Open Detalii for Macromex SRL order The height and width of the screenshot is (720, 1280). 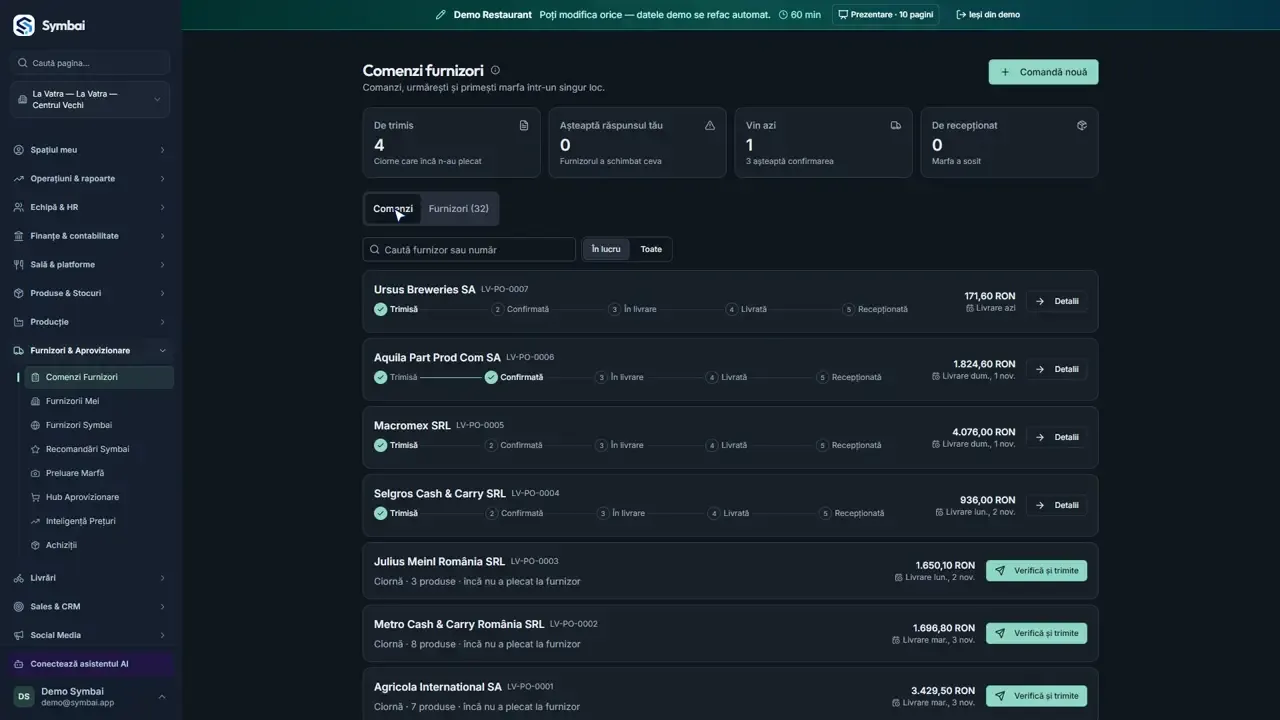point(1057,437)
